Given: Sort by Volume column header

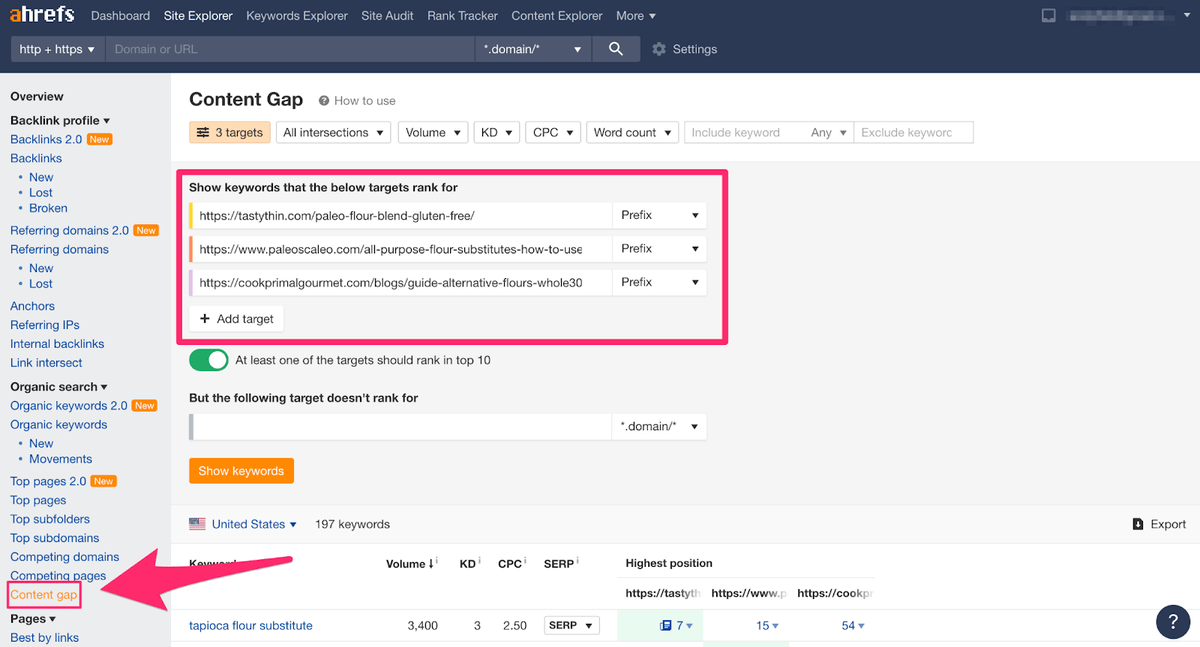Looking at the screenshot, I should tap(408, 564).
